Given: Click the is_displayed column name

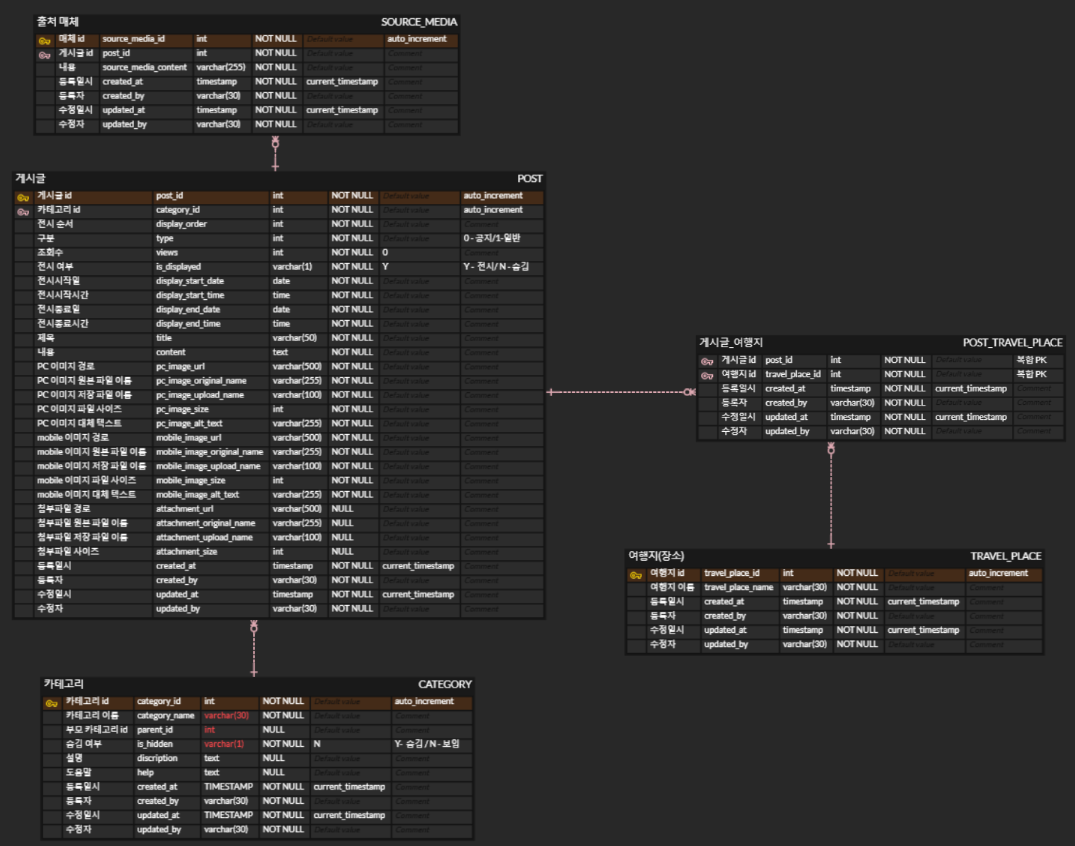Looking at the screenshot, I should tap(178, 267).
